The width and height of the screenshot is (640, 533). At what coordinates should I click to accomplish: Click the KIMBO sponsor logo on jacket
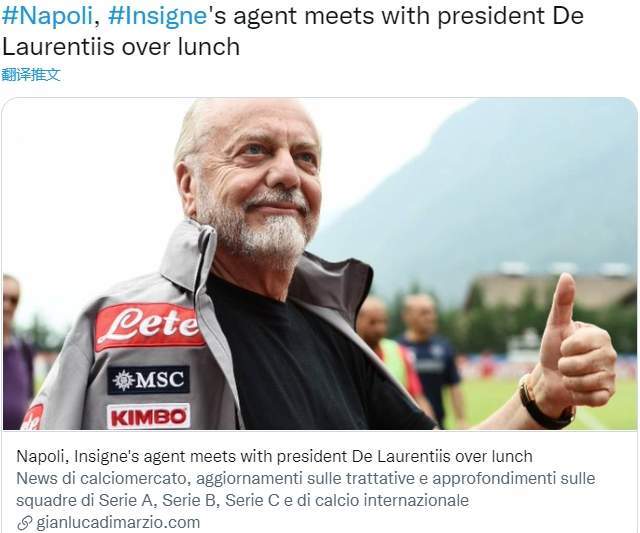coord(149,416)
